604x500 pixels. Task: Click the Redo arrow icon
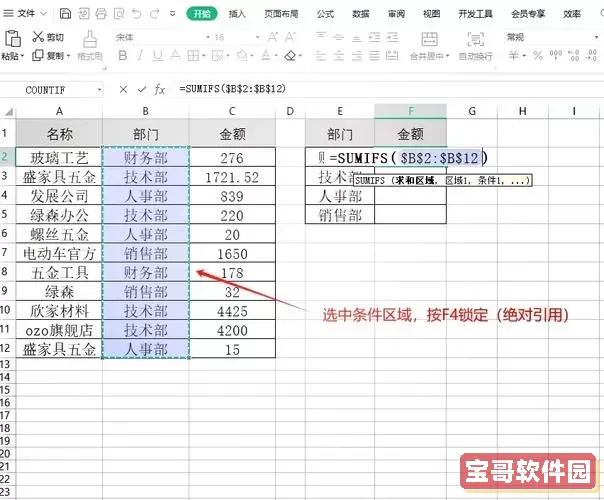pyautogui.click(x=155, y=14)
